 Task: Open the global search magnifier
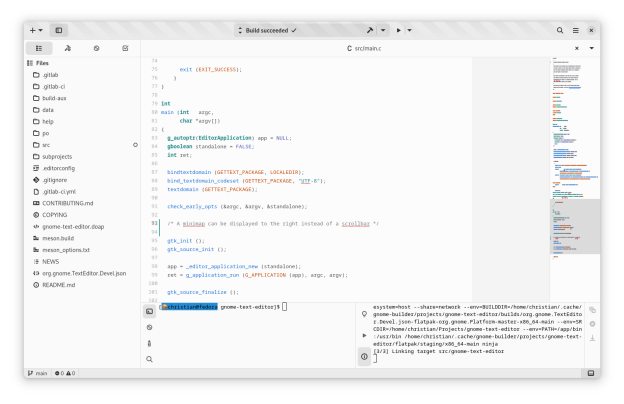560,31
